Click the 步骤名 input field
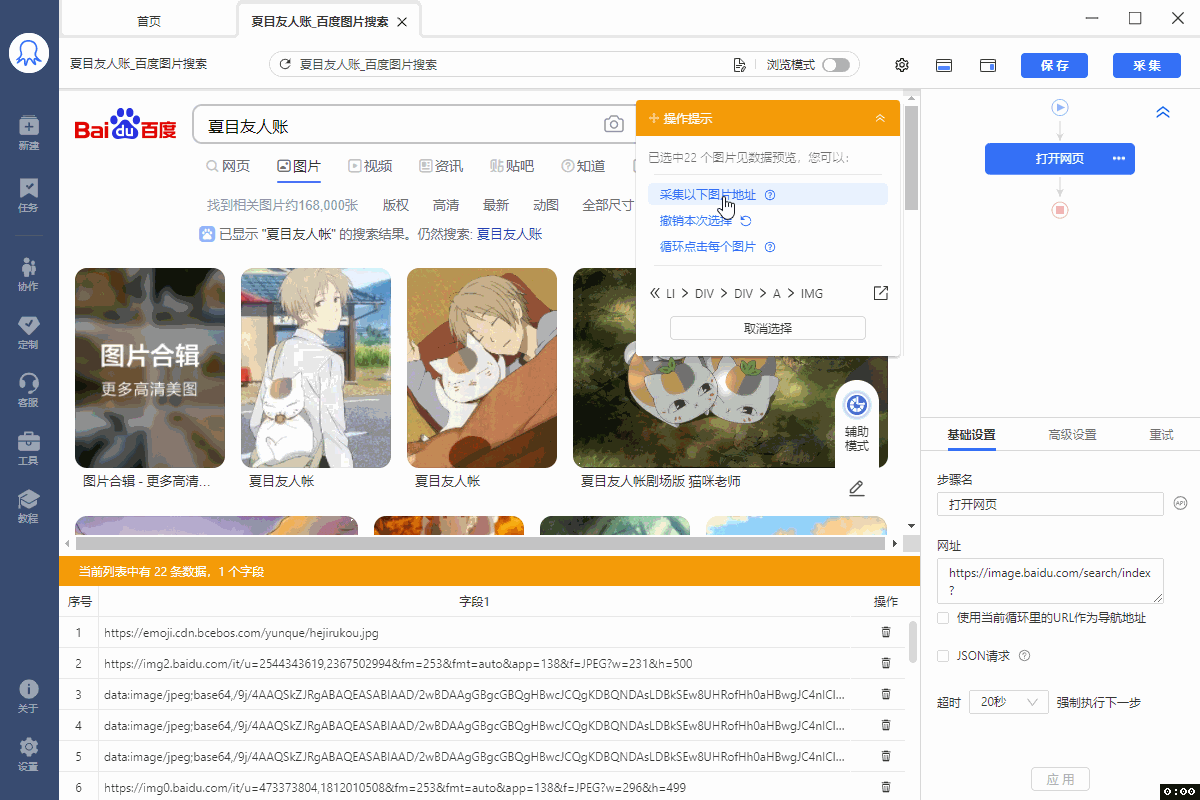The height and width of the screenshot is (800, 1200). (1050, 504)
